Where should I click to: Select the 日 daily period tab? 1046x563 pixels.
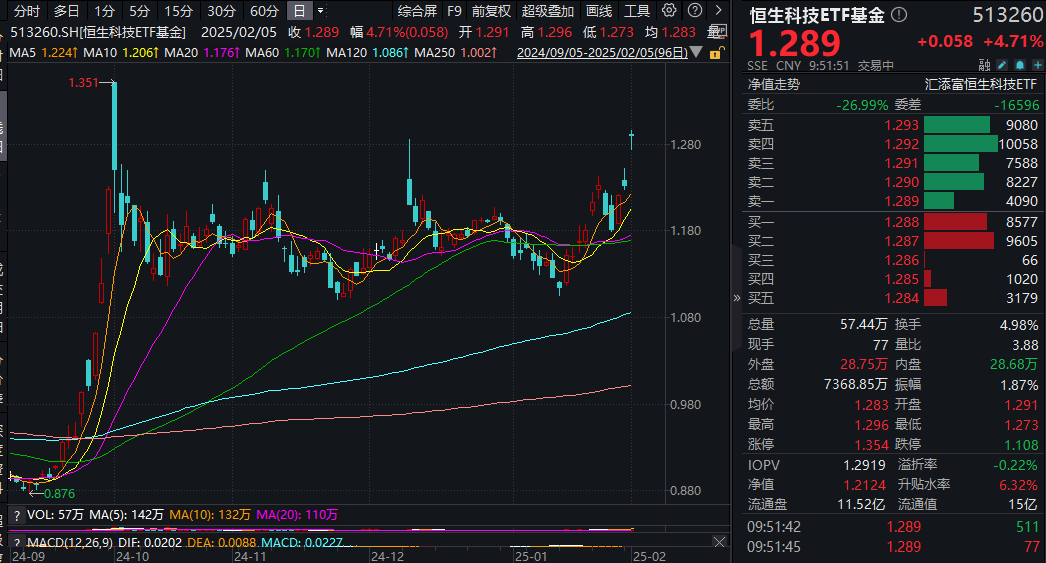300,11
